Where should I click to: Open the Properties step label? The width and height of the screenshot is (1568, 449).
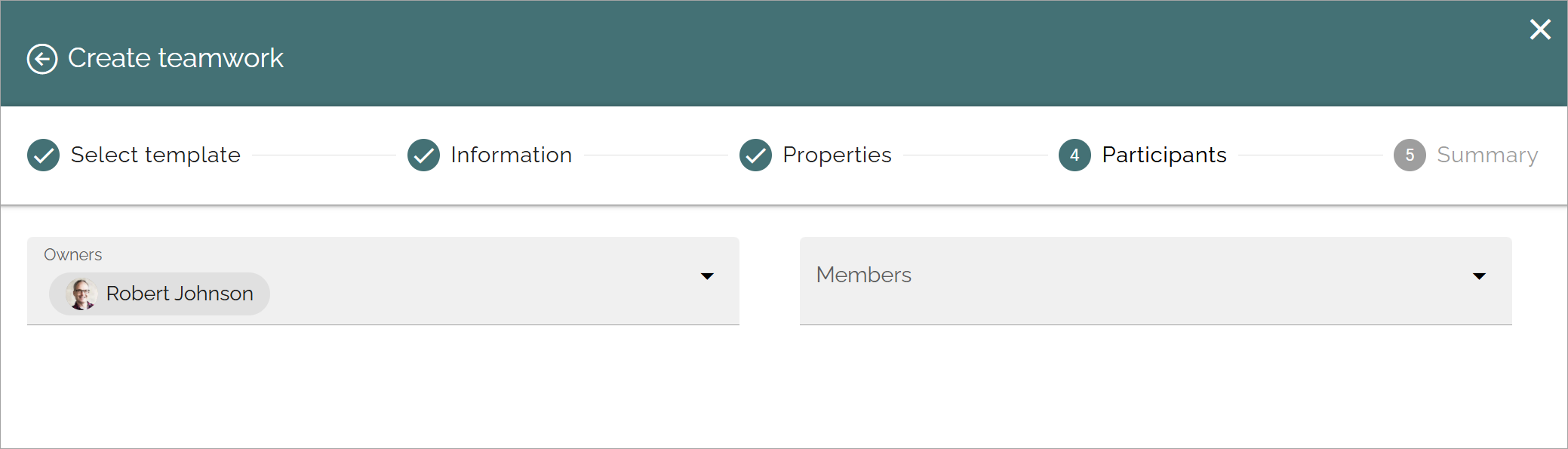pos(837,155)
